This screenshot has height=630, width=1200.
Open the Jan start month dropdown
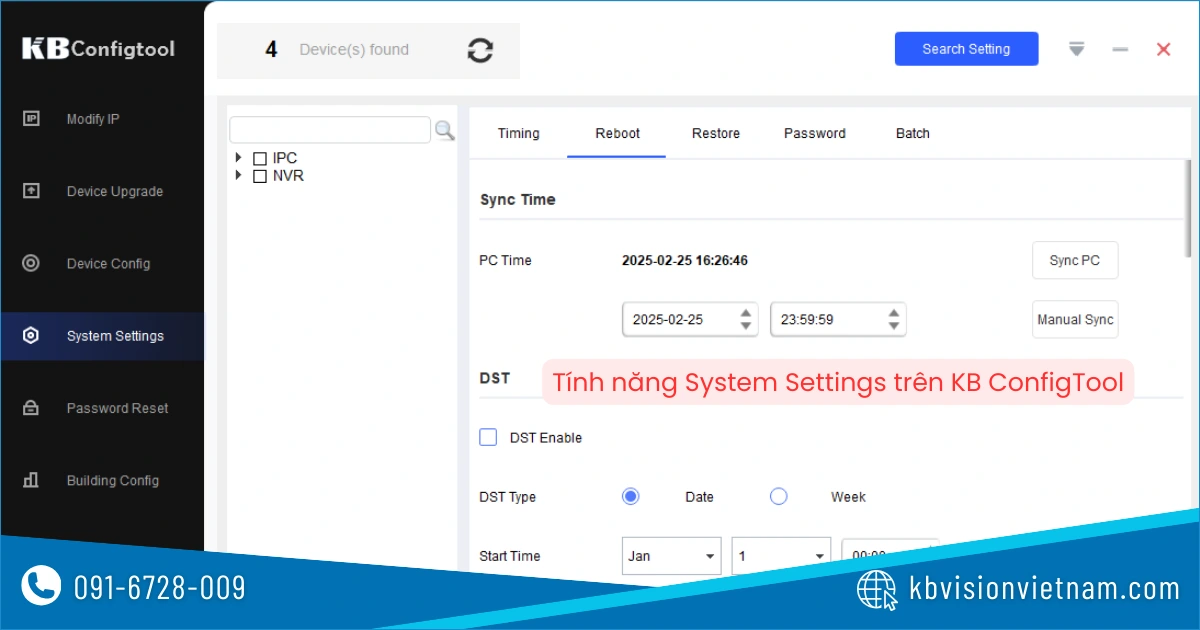point(672,556)
